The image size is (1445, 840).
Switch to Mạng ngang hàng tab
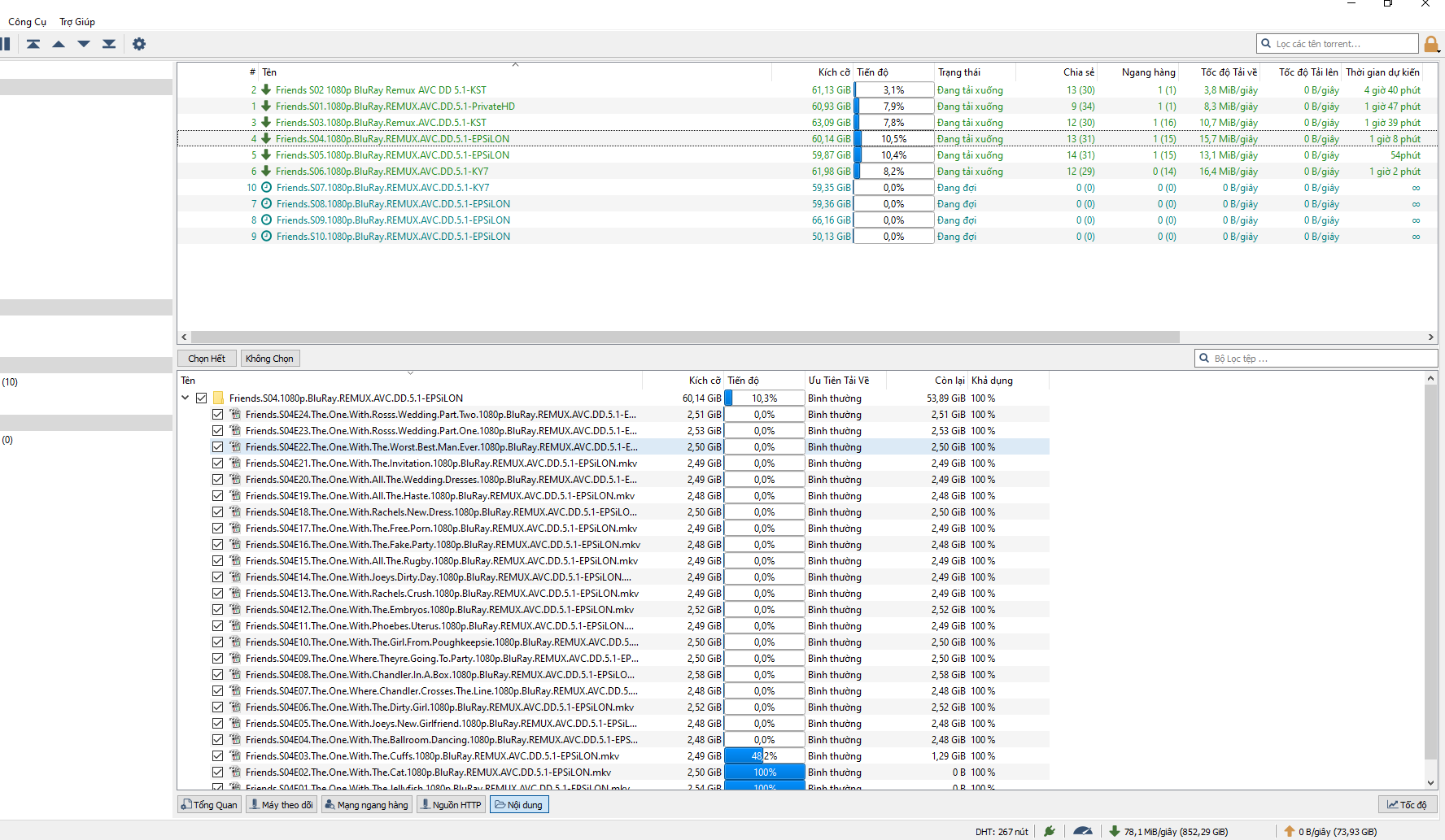tap(366, 804)
